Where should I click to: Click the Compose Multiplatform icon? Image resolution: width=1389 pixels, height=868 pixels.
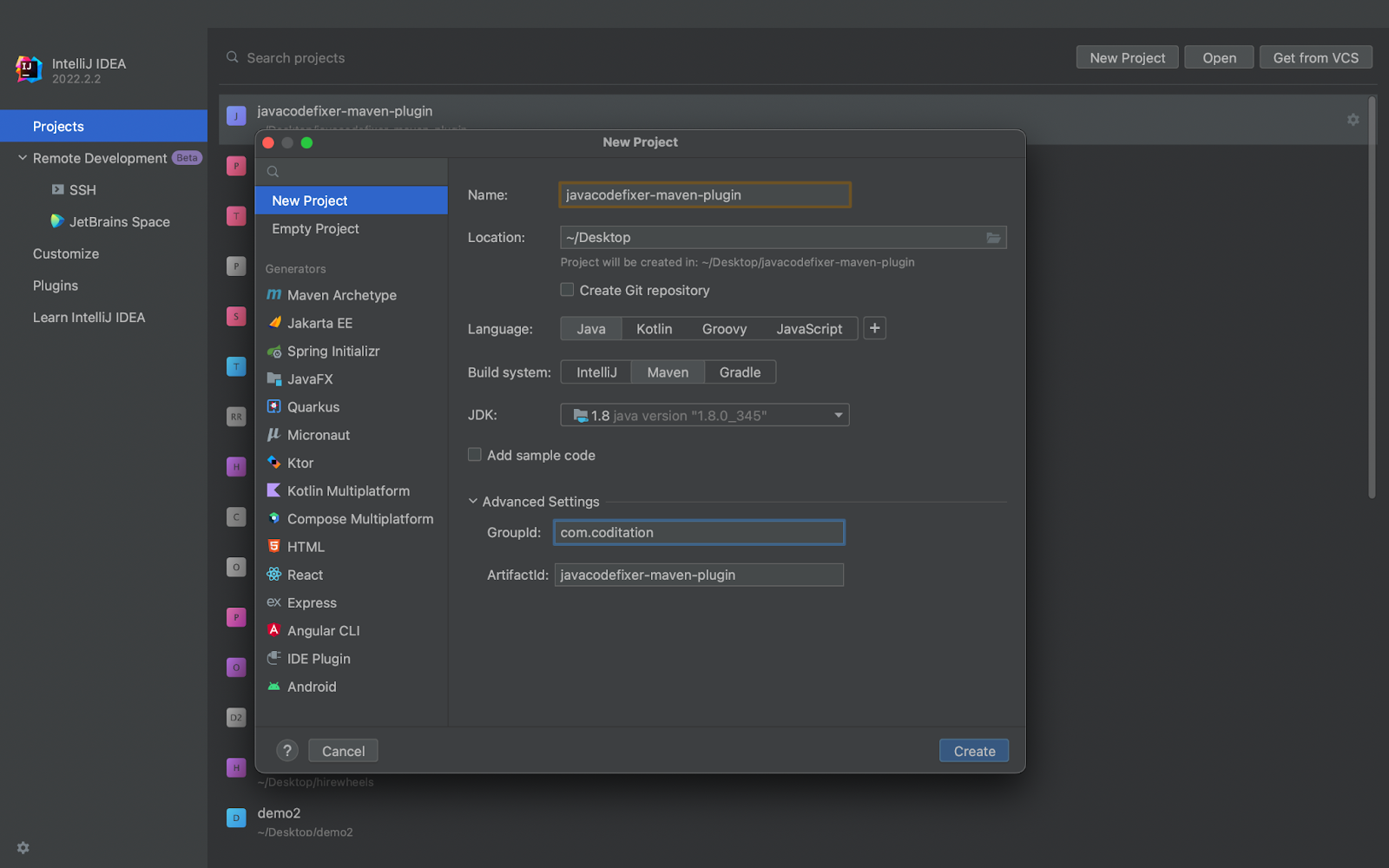coord(274,519)
